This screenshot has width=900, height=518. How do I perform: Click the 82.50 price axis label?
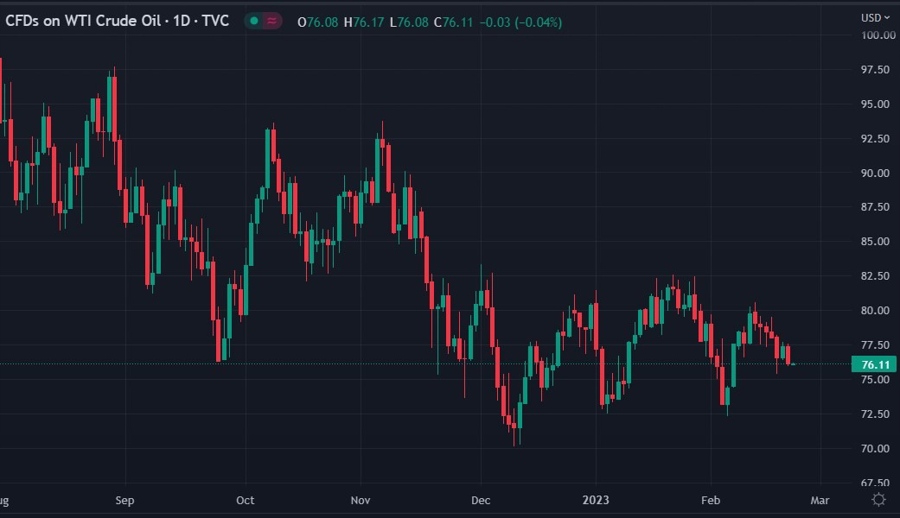pyautogui.click(x=875, y=276)
